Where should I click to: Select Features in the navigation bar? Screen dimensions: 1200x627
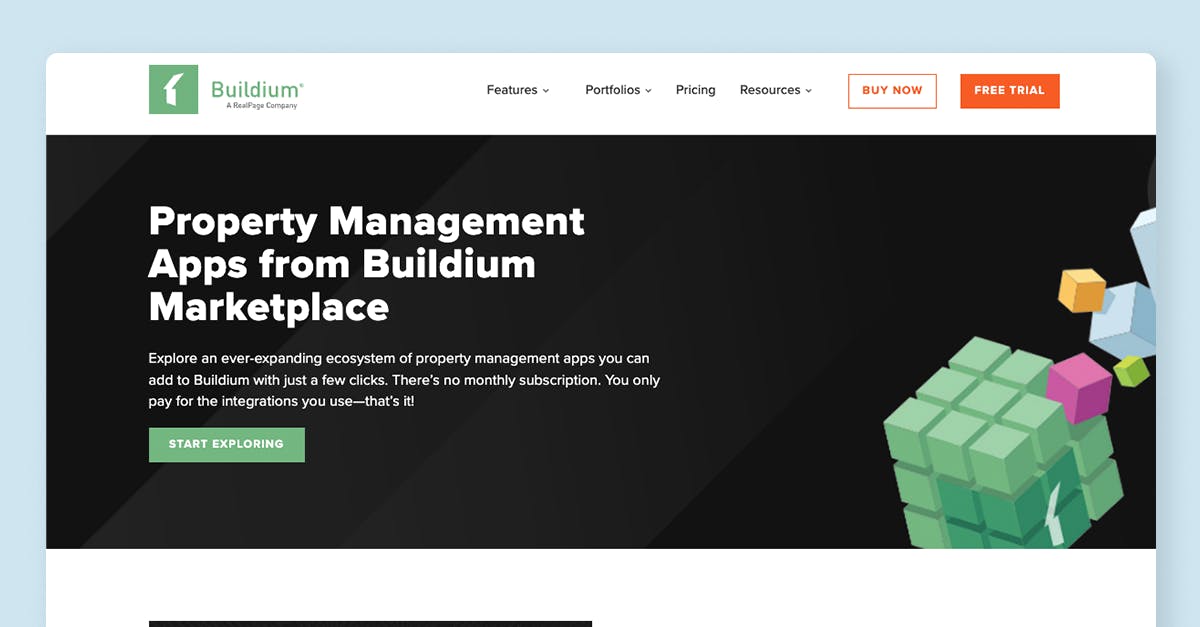point(512,89)
